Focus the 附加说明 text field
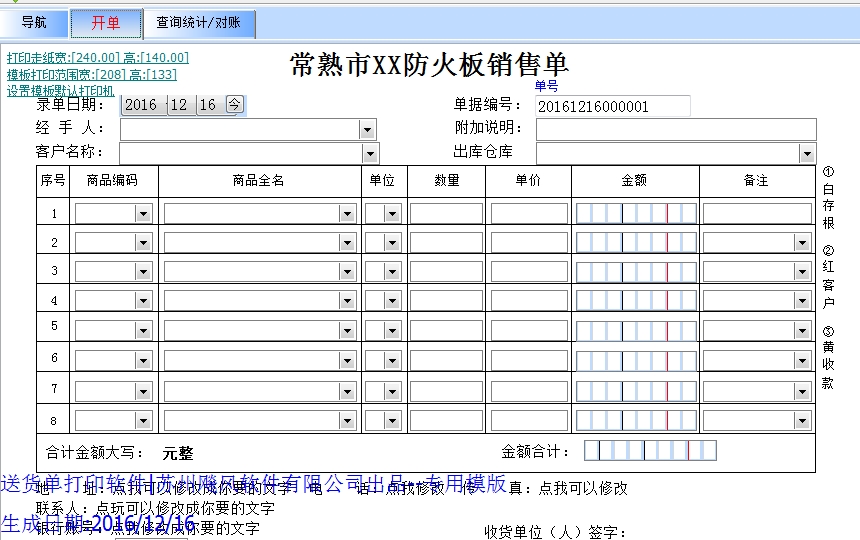Screen dimensions: 860x540 (675, 129)
